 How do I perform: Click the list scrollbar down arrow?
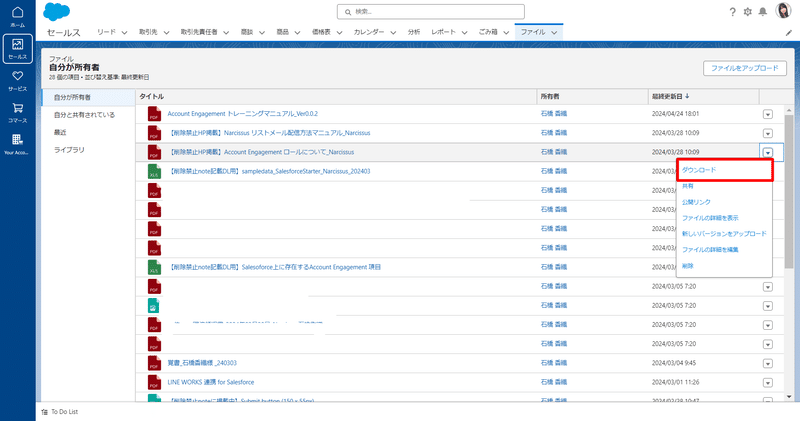tap(789, 397)
